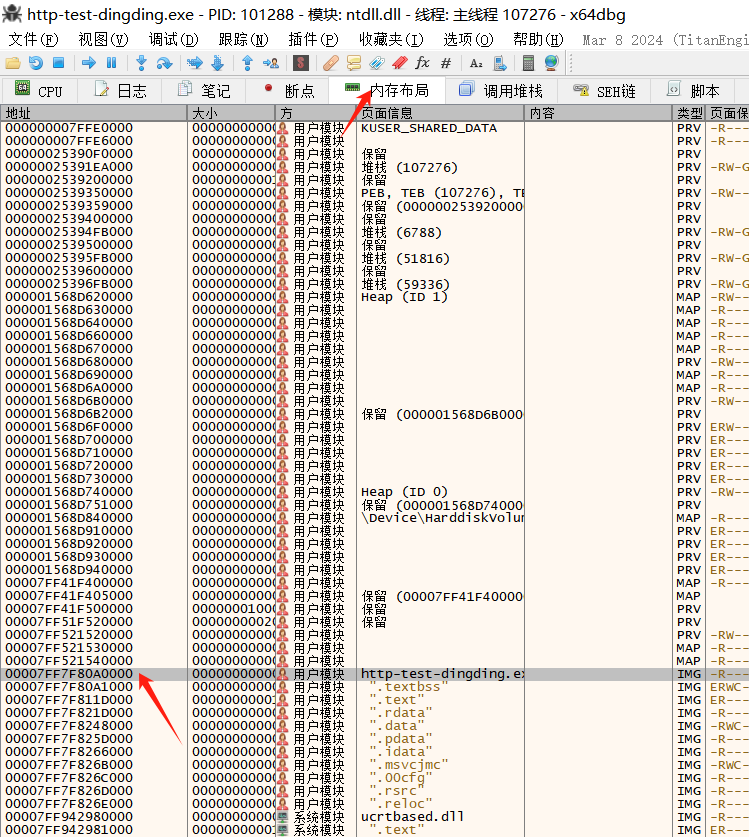Switch to the 日志 log tab

point(121,91)
